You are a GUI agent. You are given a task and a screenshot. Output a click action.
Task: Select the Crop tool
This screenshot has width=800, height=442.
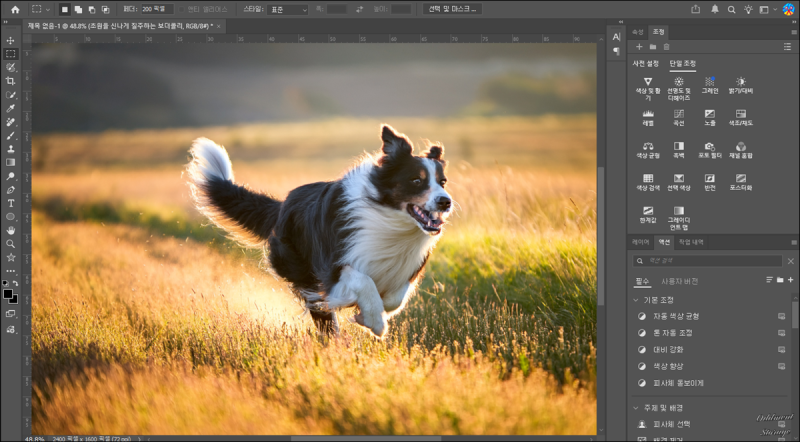click(x=10, y=81)
